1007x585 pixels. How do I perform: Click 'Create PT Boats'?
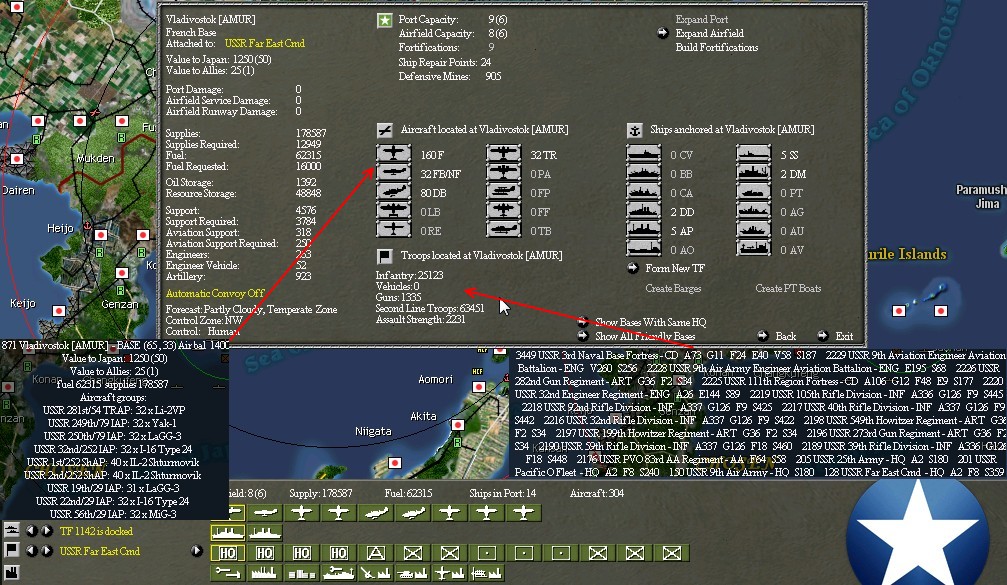point(788,288)
